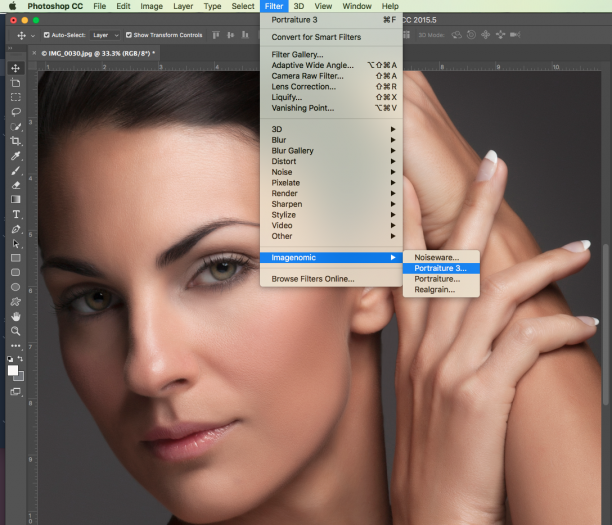The image size is (612, 525).
Task: Select the Brush tool
Action: (16, 171)
